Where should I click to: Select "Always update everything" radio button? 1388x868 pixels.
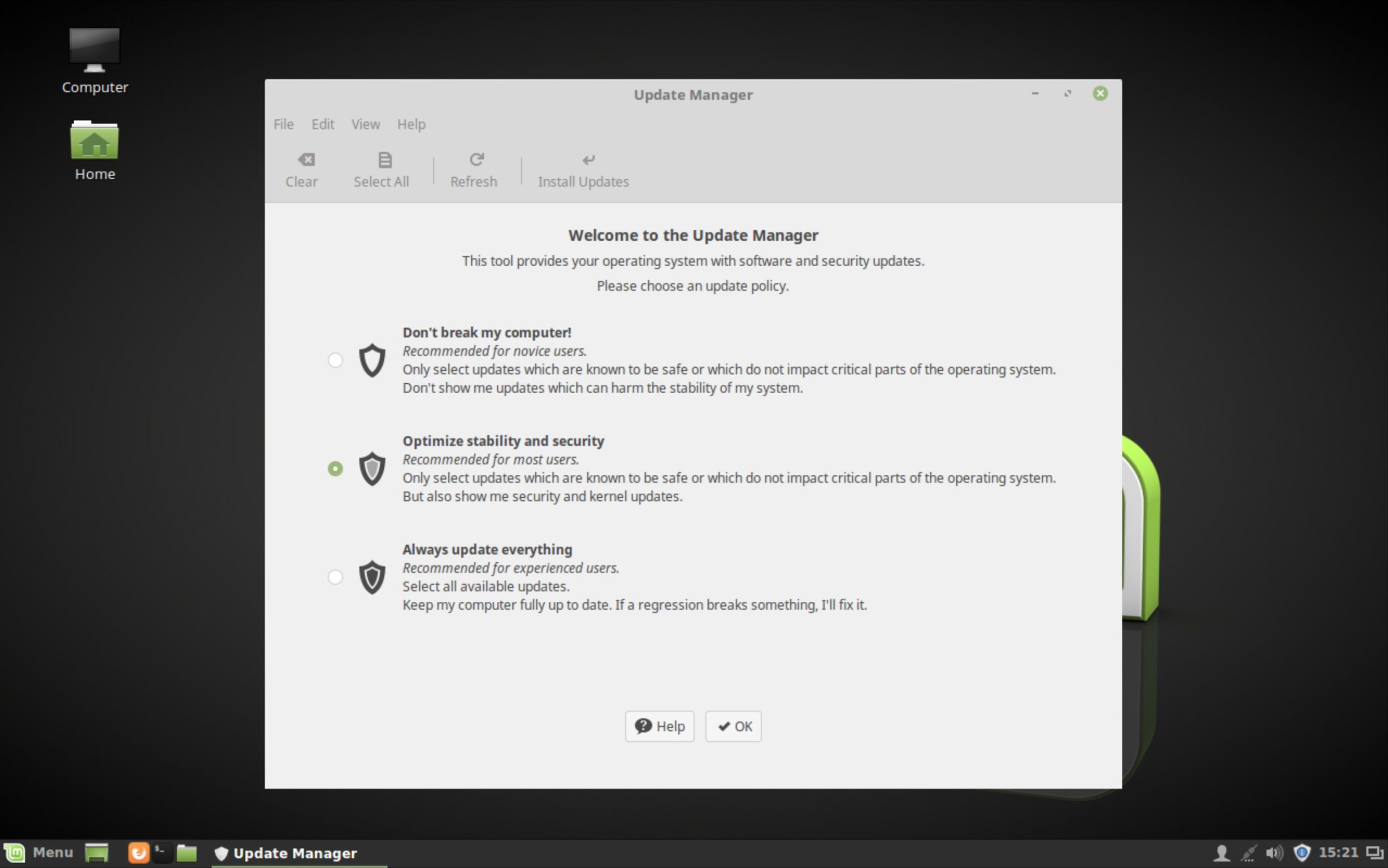pos(335,577)
